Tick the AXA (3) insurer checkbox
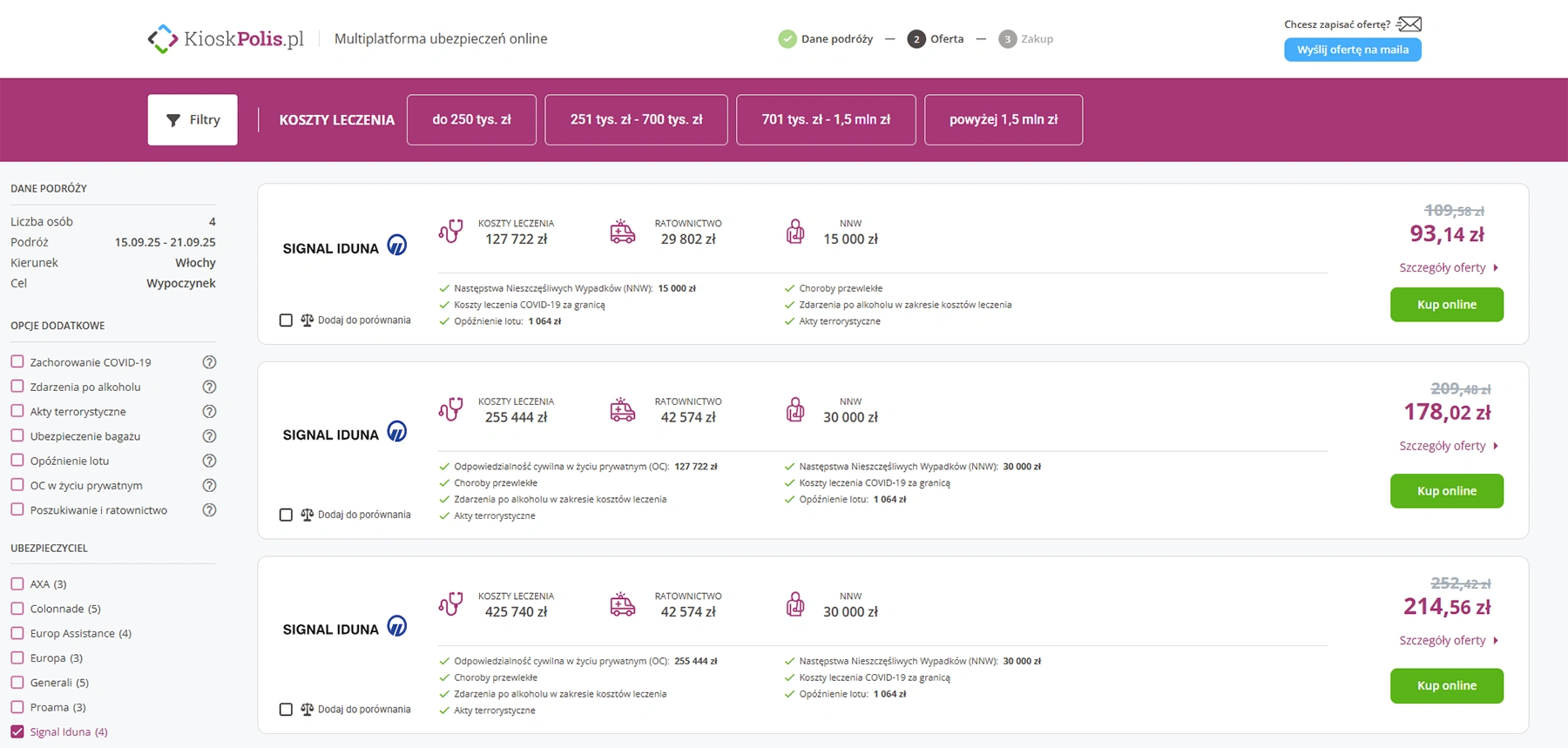Viewport: 1568px width, 748px height. 17,583
